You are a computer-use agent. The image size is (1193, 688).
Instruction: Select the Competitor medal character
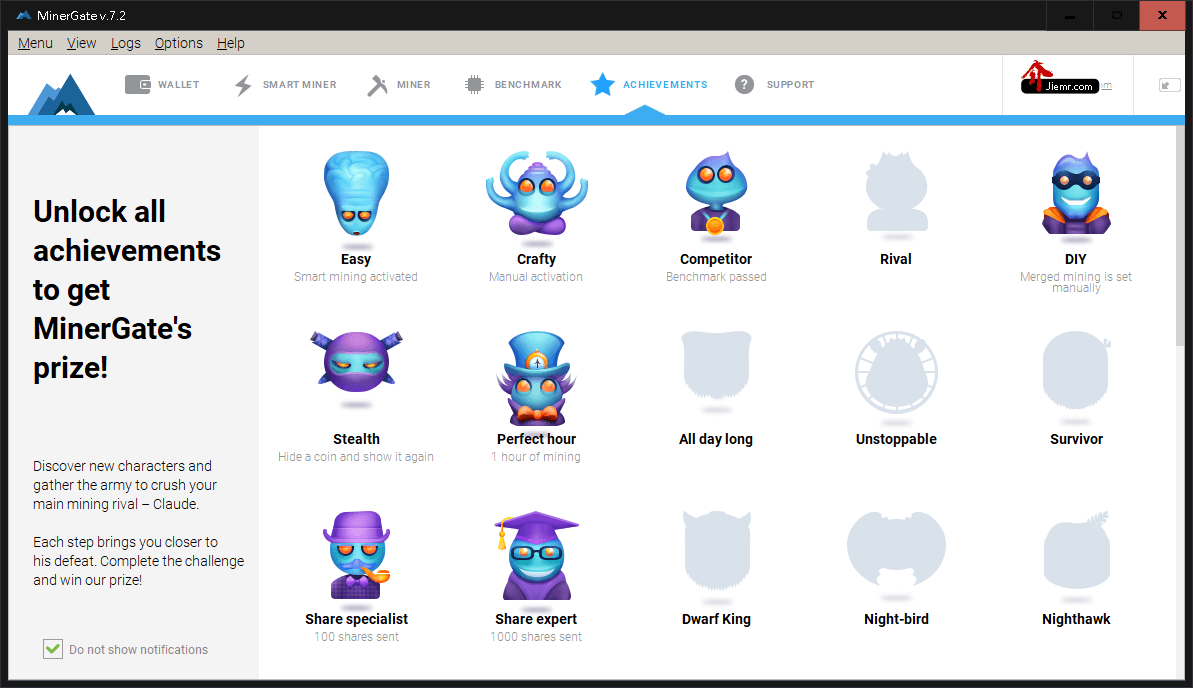click(716, 193)
